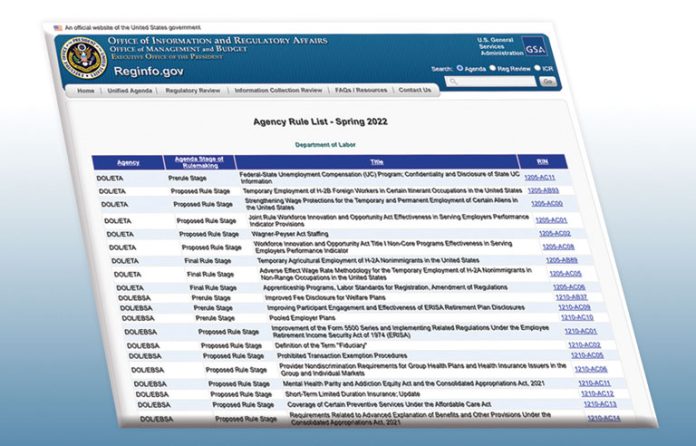Viewport: 696px width, 446px height.
Task: Click the search magnifier icon
Action: click(x=453, y=81)
